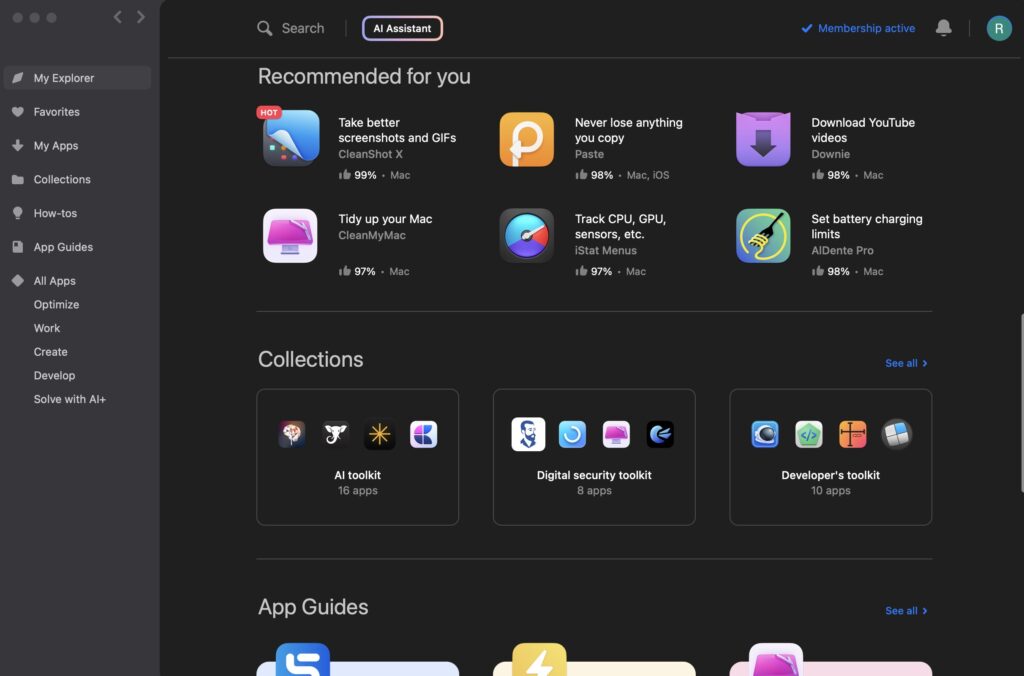1024x676 pixels.
Task: Click the bearded man icon in Digital security toolkit
Action: 528,434
